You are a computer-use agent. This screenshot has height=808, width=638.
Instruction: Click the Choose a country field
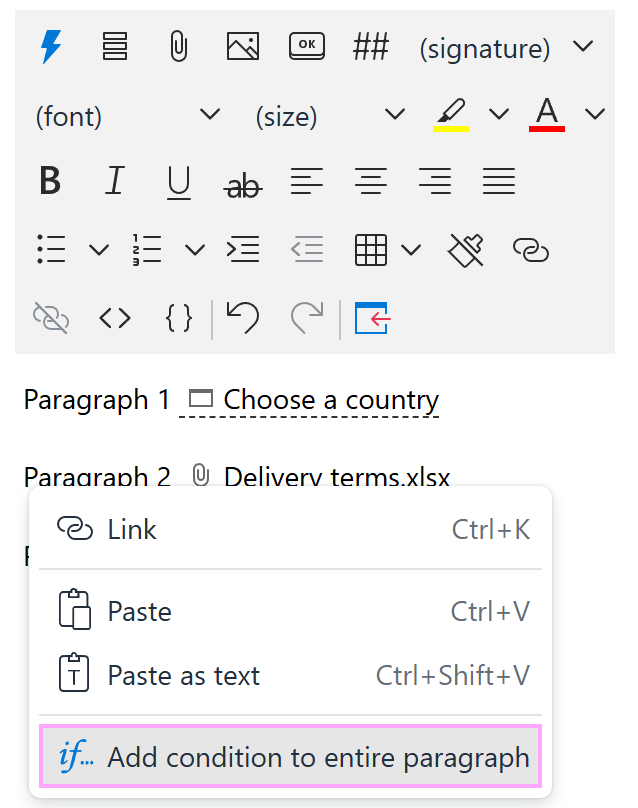click(x=330, y=399)
